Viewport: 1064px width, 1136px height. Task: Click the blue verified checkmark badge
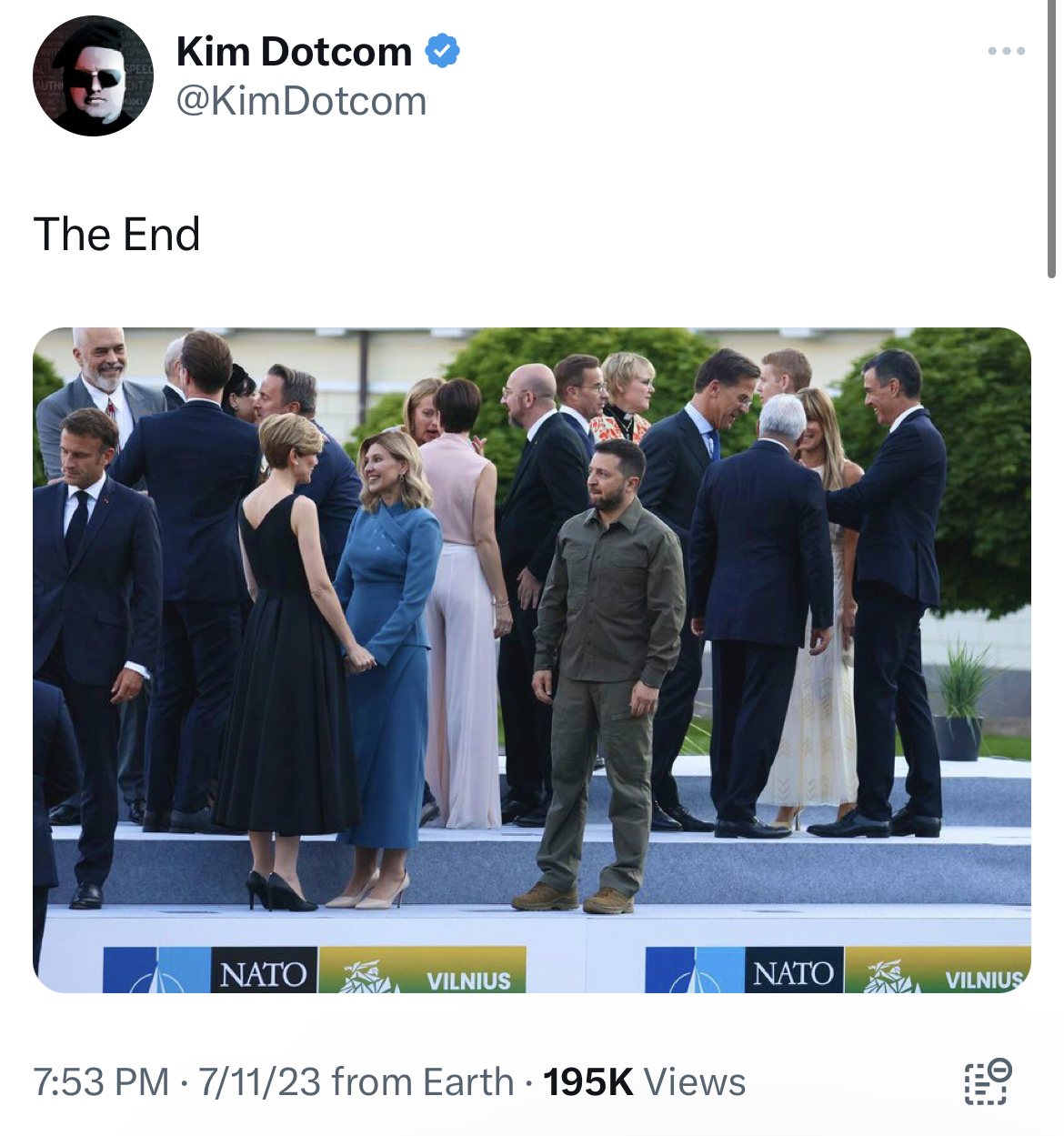coord(443,51)
